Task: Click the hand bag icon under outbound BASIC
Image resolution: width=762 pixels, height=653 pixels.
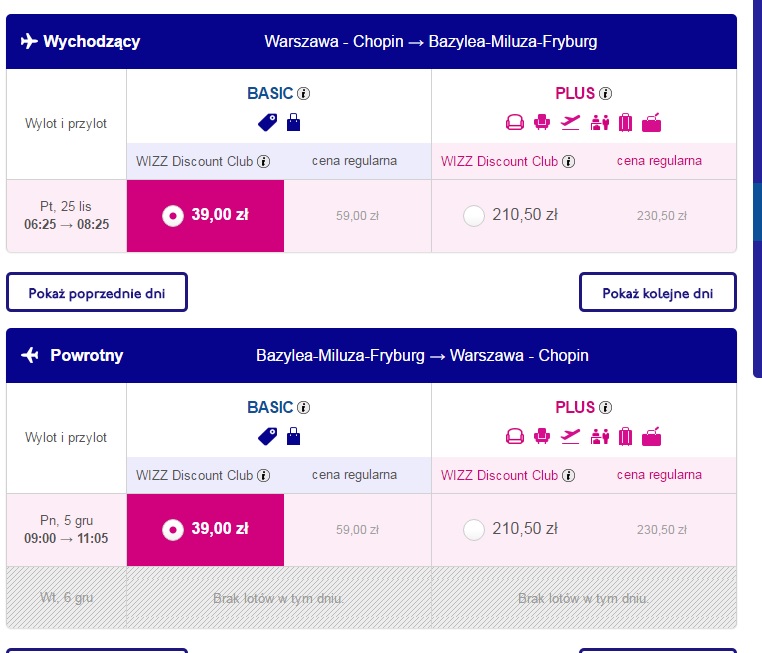Action: pos(294,122)
